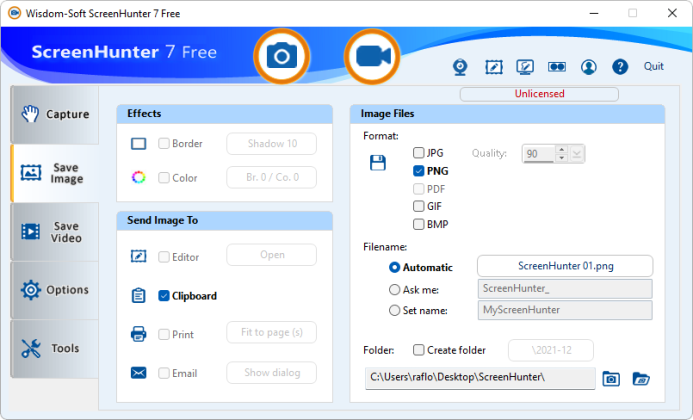The height and width of the screenshot is (420, 693).
Task: Click the folder path field C:\Users\raflo\Desktop\ScreenHunter\
Action: click(480, 378)
